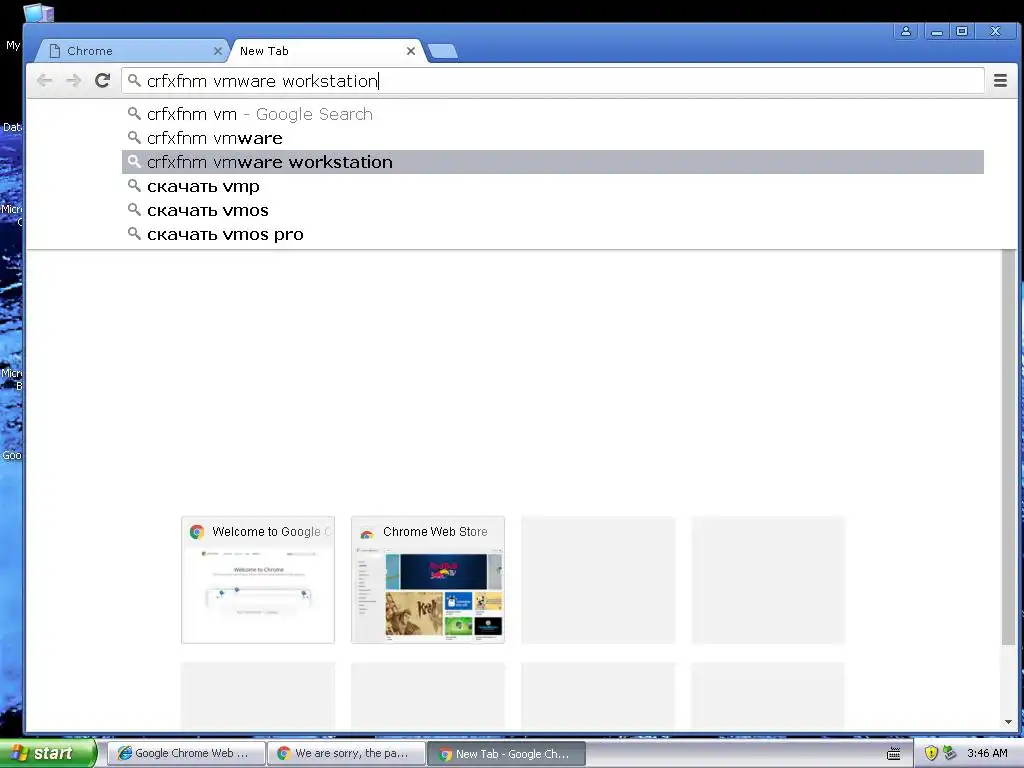Image resolution: width=1024 pixels, height=768 pixels.
Task: Click inside the address bar text
Action: point(263,81)
